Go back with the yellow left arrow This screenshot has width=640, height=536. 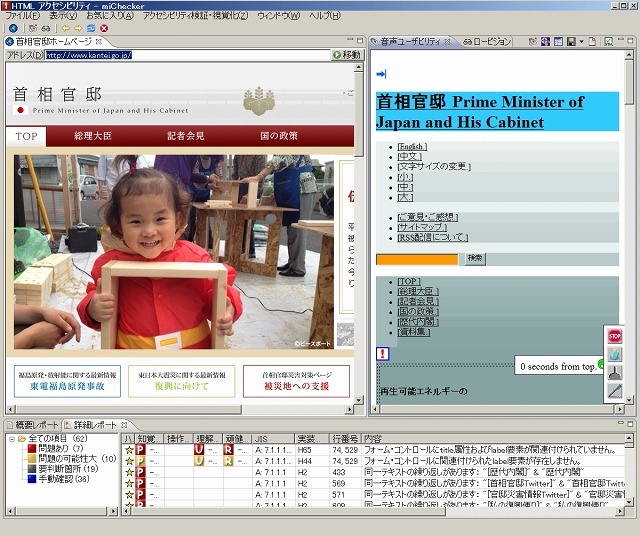click(65, 28)
